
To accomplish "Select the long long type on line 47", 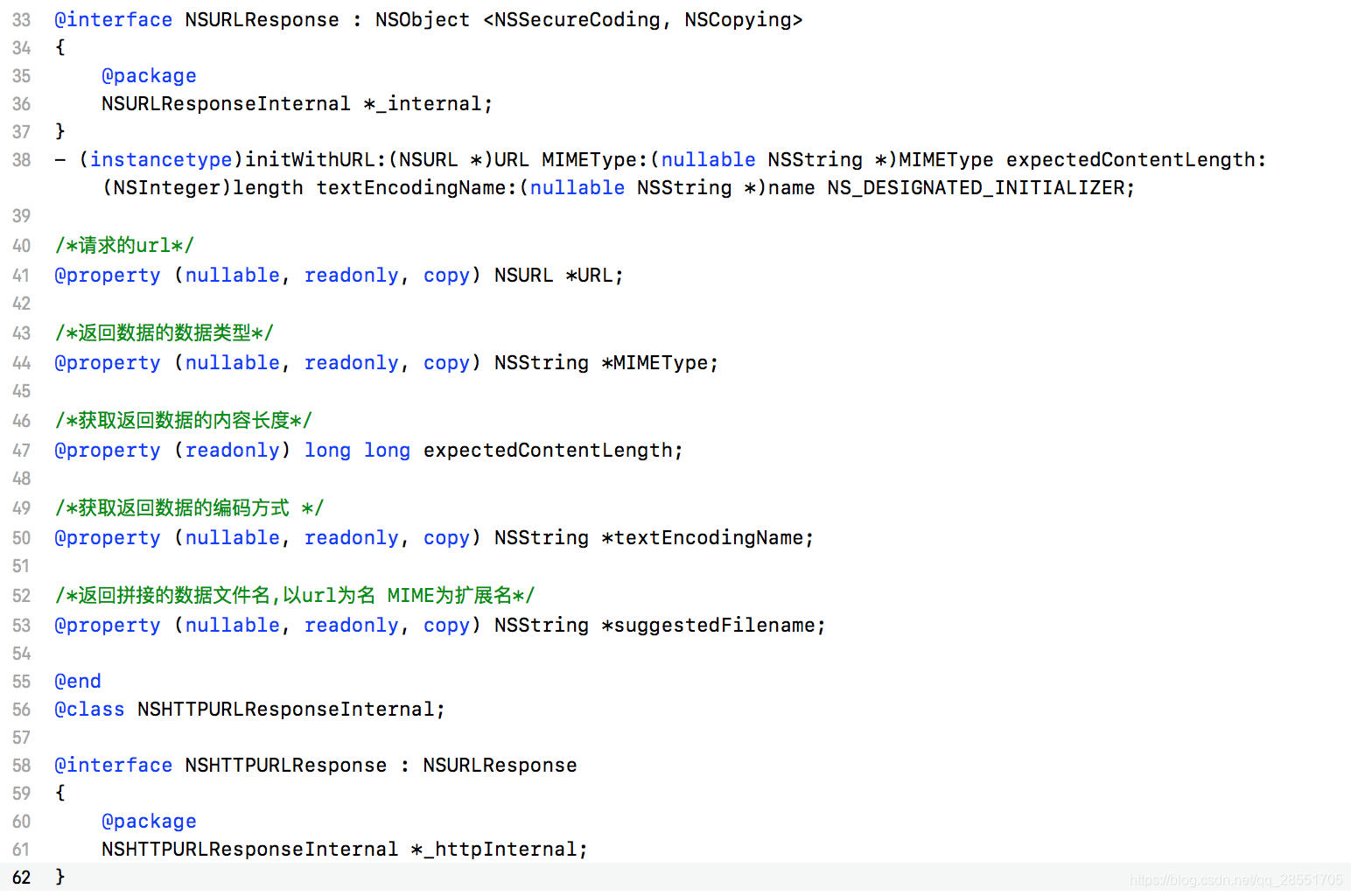I will tap(357, 450).
